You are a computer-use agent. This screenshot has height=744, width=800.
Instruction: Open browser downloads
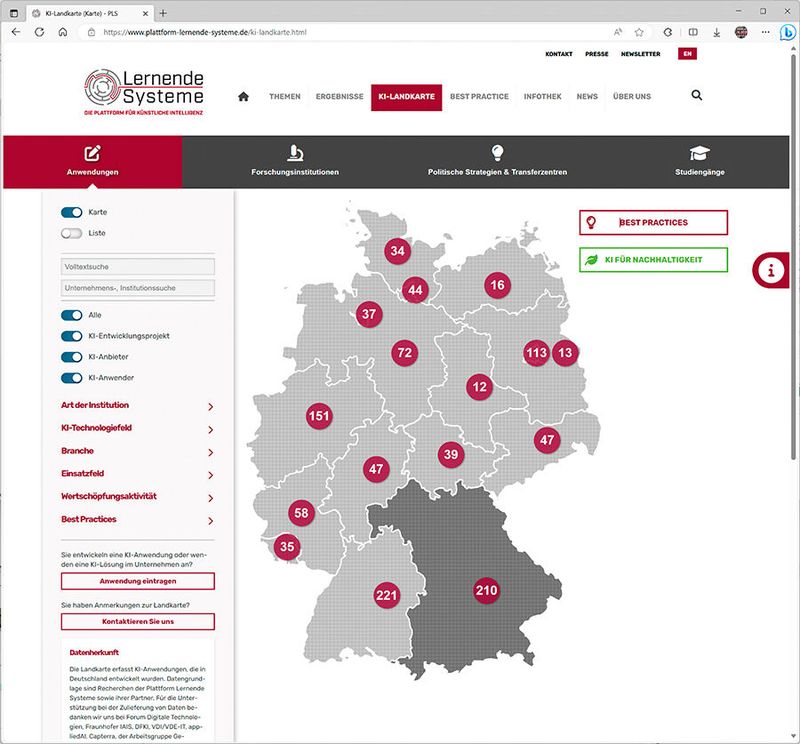[x=716, y=32]
